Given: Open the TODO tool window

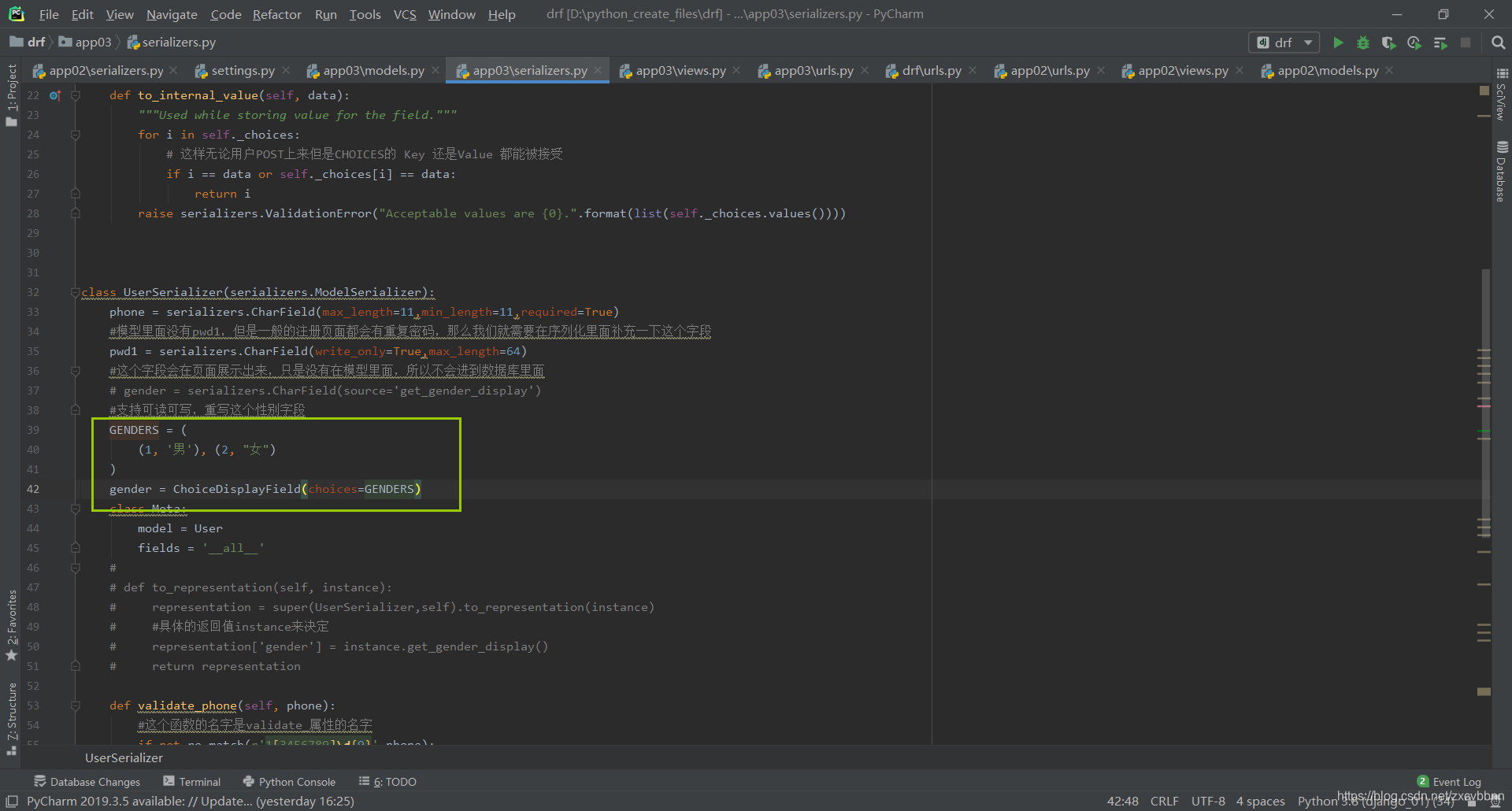Looking at the screenshot, I should click(387, 782).
